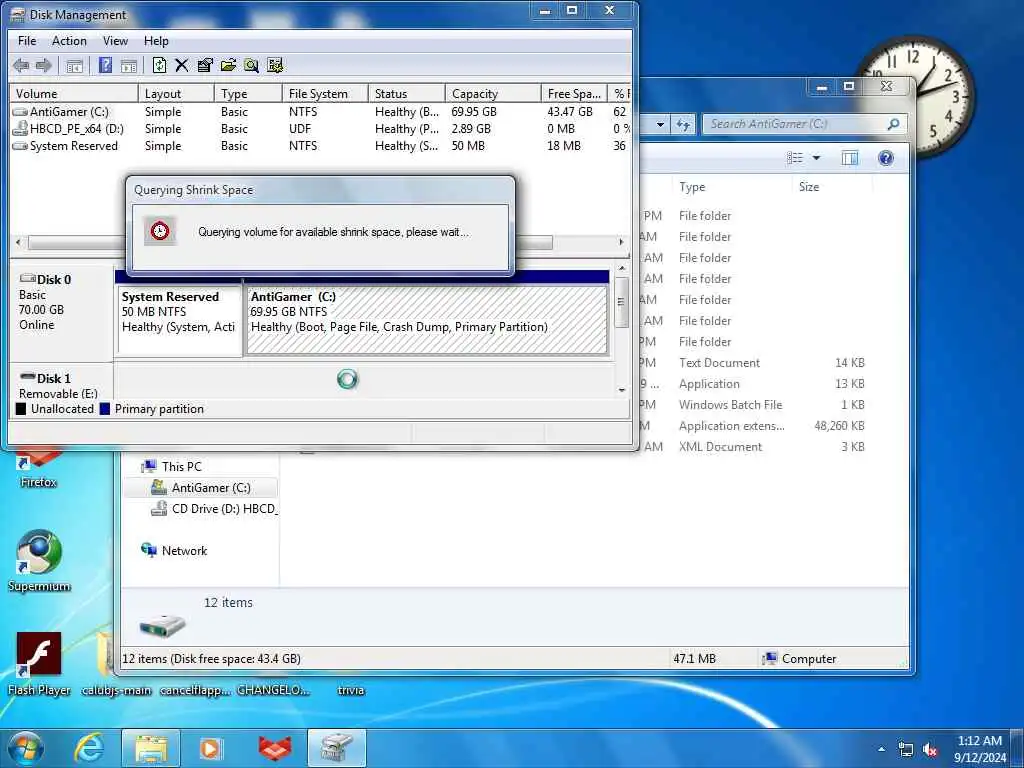Click the Disk Management taskbar button
Image resolution: width=1024 pixels, height=768 pixels.
(337, 748)
